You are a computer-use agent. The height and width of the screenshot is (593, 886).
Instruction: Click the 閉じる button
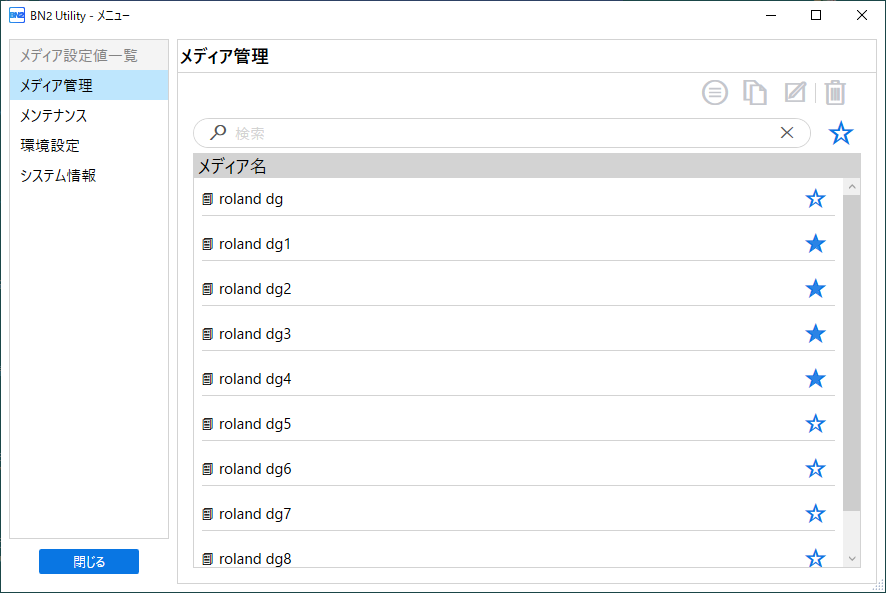pos(89,561)
